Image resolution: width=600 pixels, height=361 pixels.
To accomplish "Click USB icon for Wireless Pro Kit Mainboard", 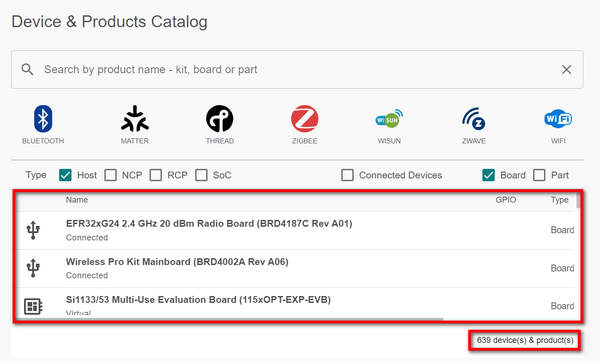I will coord(33,268).
